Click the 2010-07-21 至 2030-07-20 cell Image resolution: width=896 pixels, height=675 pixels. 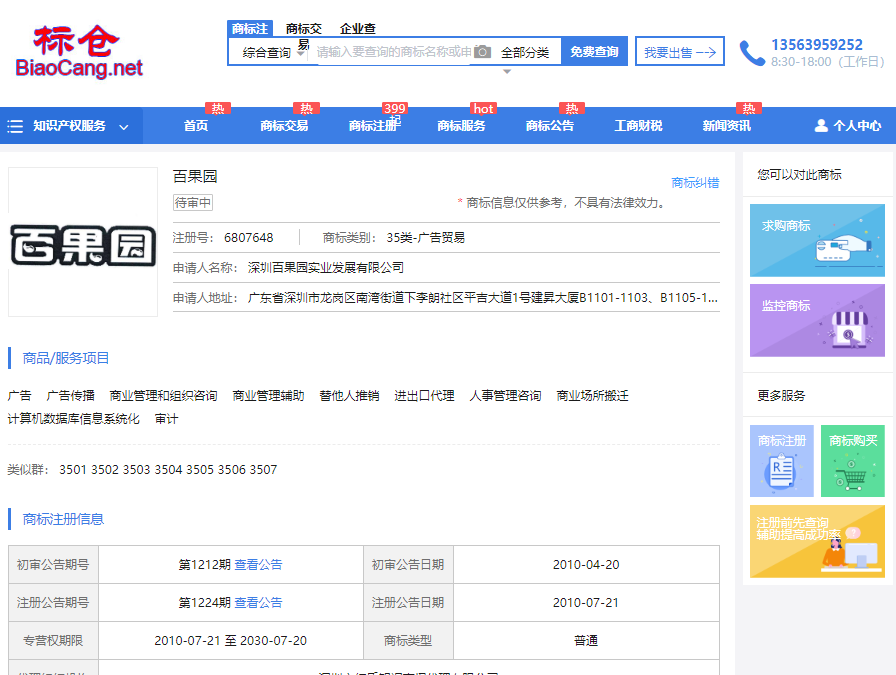(231, 641)
